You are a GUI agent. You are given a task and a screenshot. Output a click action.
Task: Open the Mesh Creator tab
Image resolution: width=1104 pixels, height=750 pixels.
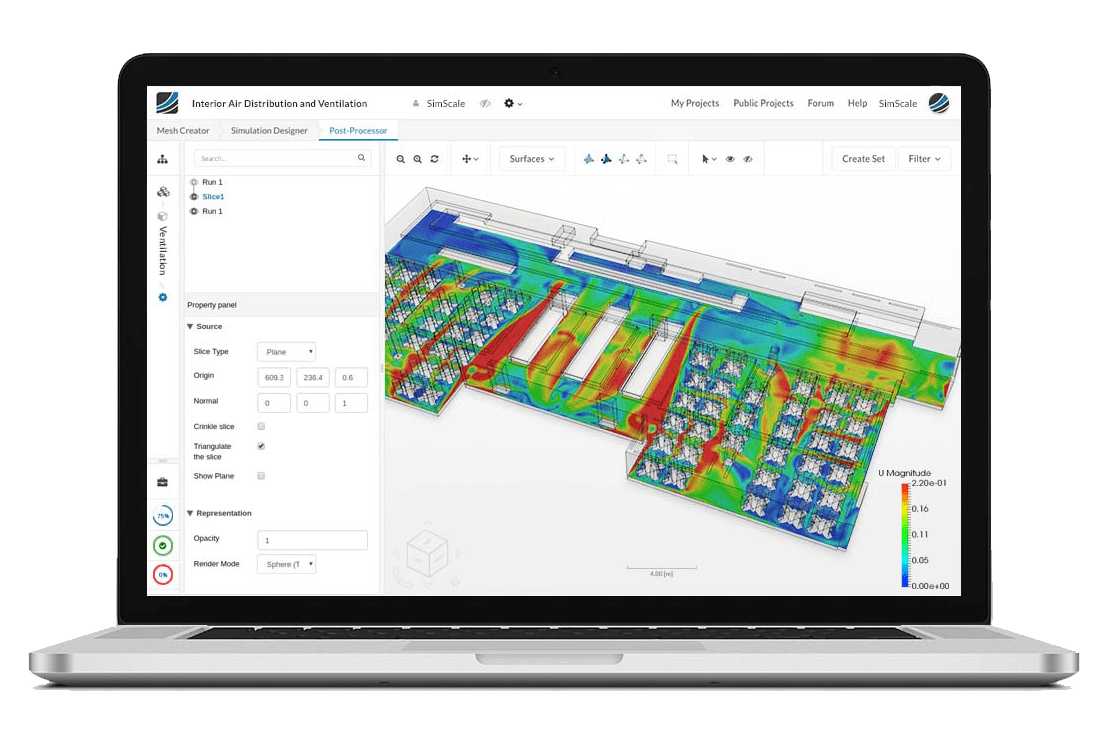[183, 131]
